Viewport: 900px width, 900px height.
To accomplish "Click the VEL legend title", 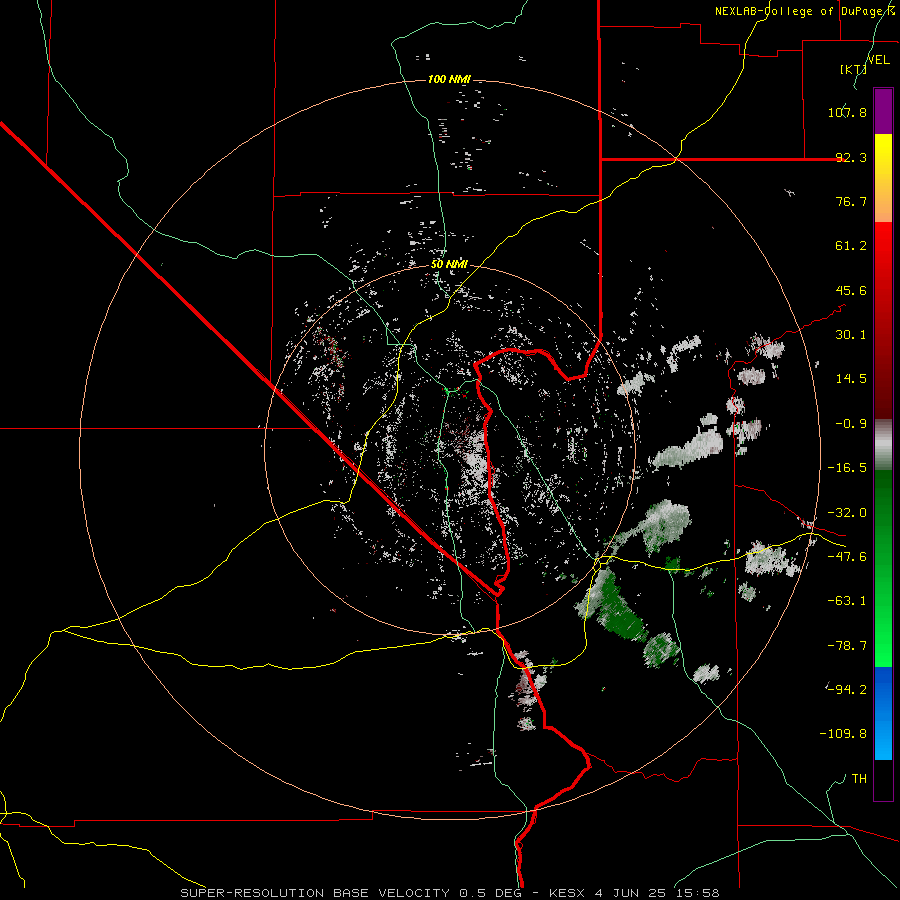I will pos(878,60).
